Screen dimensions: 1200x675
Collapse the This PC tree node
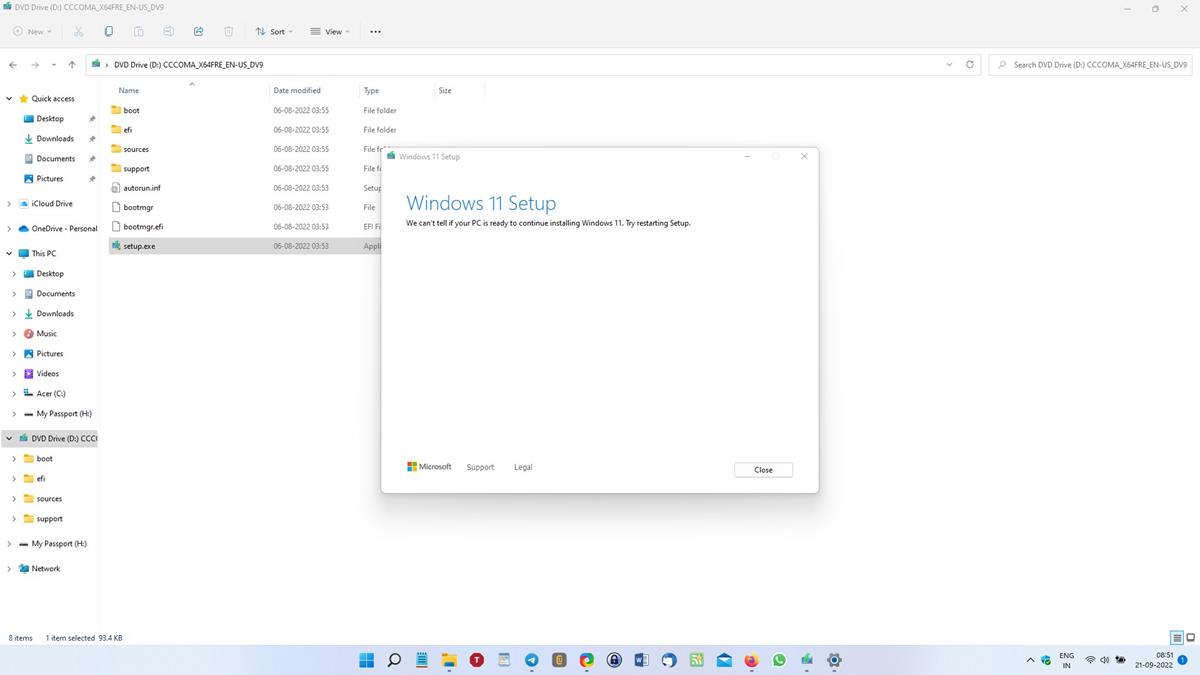pyautogui.click(x=9, y=254)
